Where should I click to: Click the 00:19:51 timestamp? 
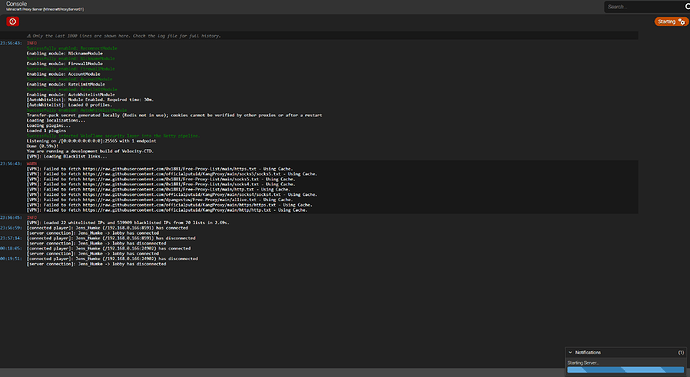pos(11,259)
